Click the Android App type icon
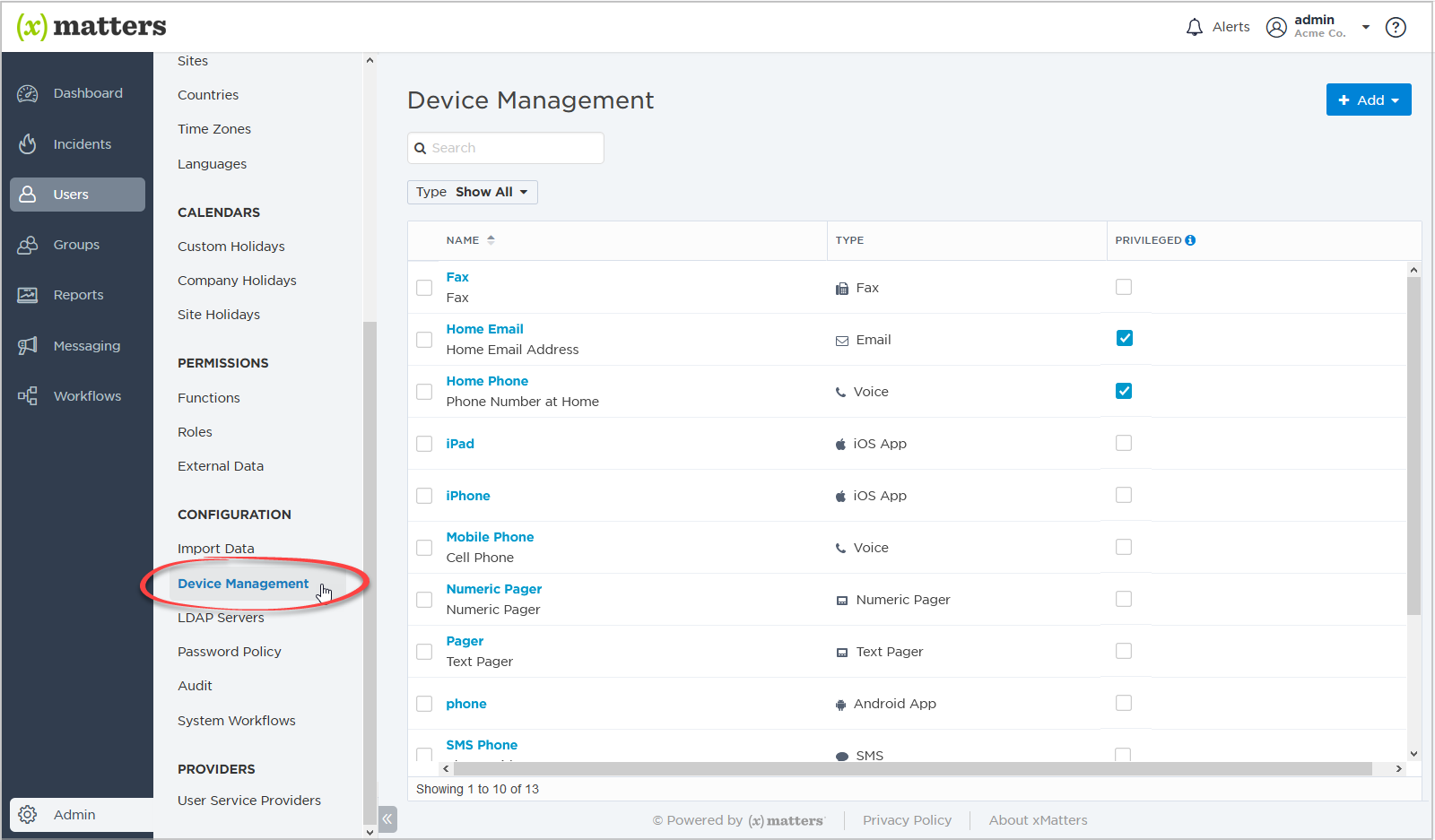 pos(840,705)
